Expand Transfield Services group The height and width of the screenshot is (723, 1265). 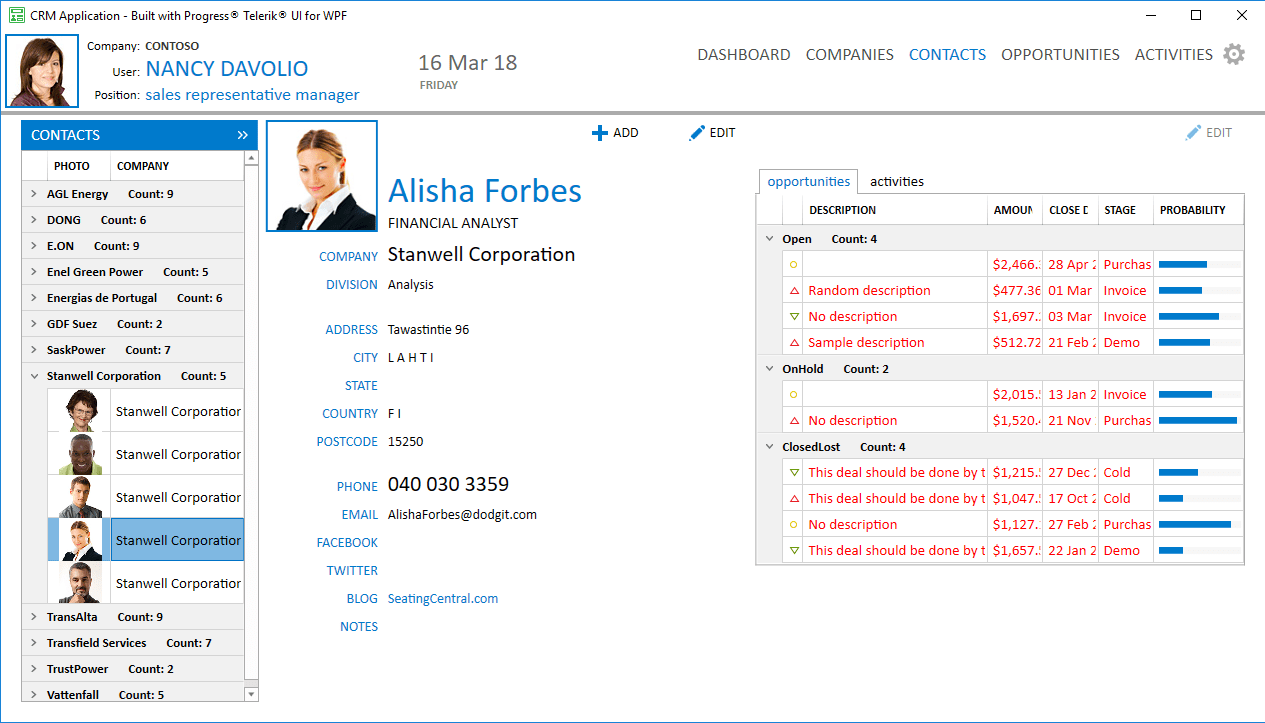coord(34,643)
